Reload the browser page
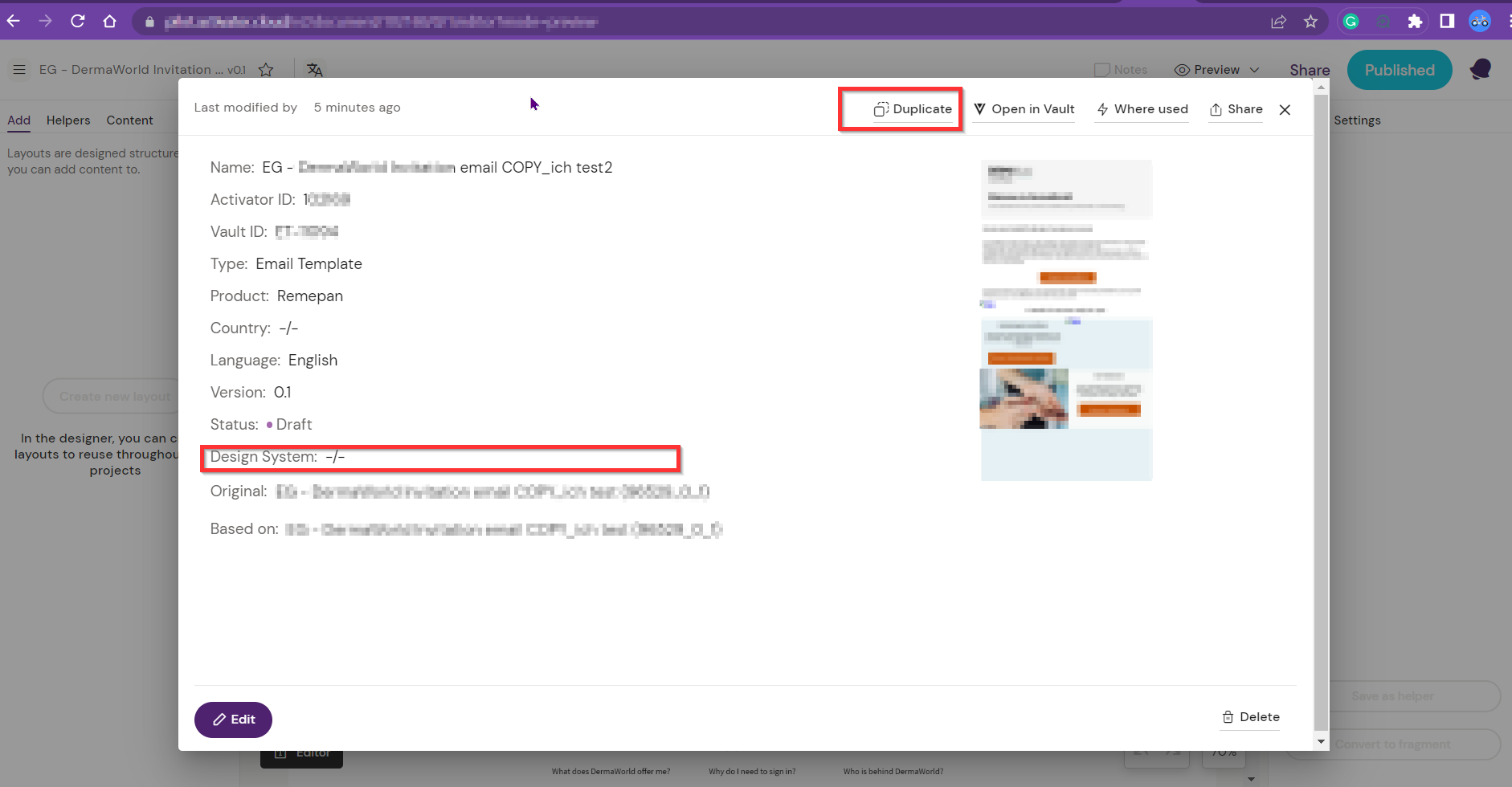Viewport: 1512px width, 787px height. (x=78, y=22)
